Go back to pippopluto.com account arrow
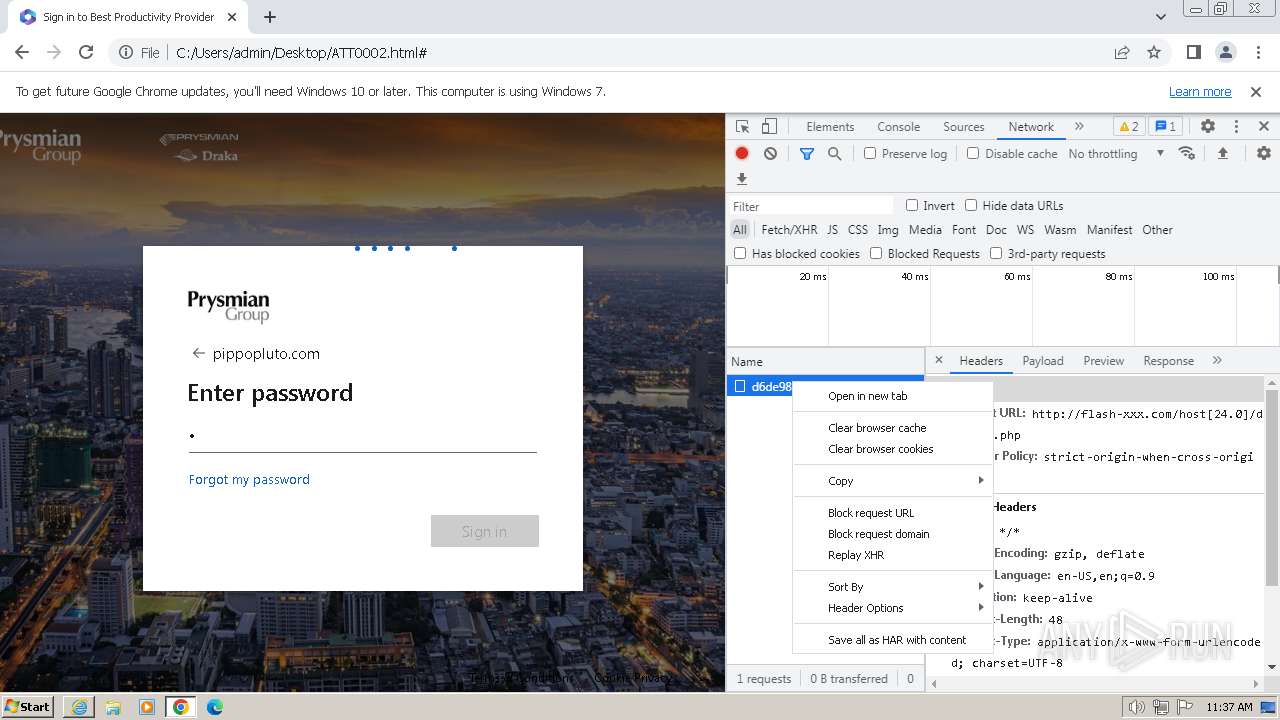Screen dimensions: 1280x720 pyautogui.click(x=198, y=353)
